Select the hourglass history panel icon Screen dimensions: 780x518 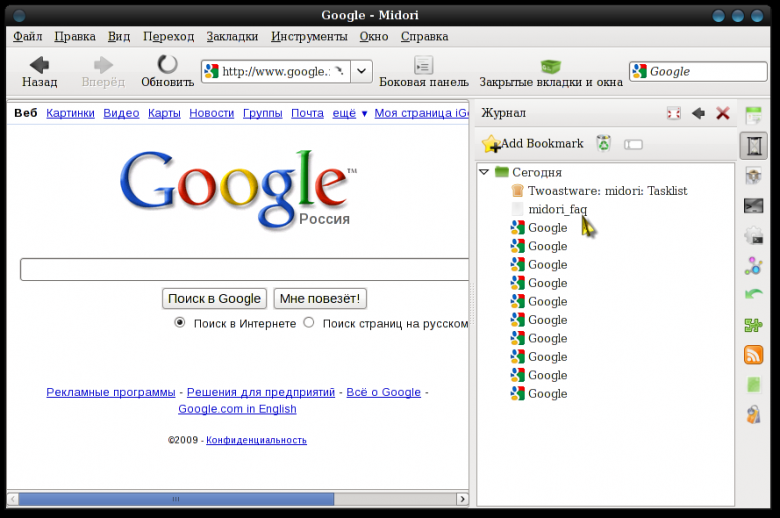tap(754, 146)
